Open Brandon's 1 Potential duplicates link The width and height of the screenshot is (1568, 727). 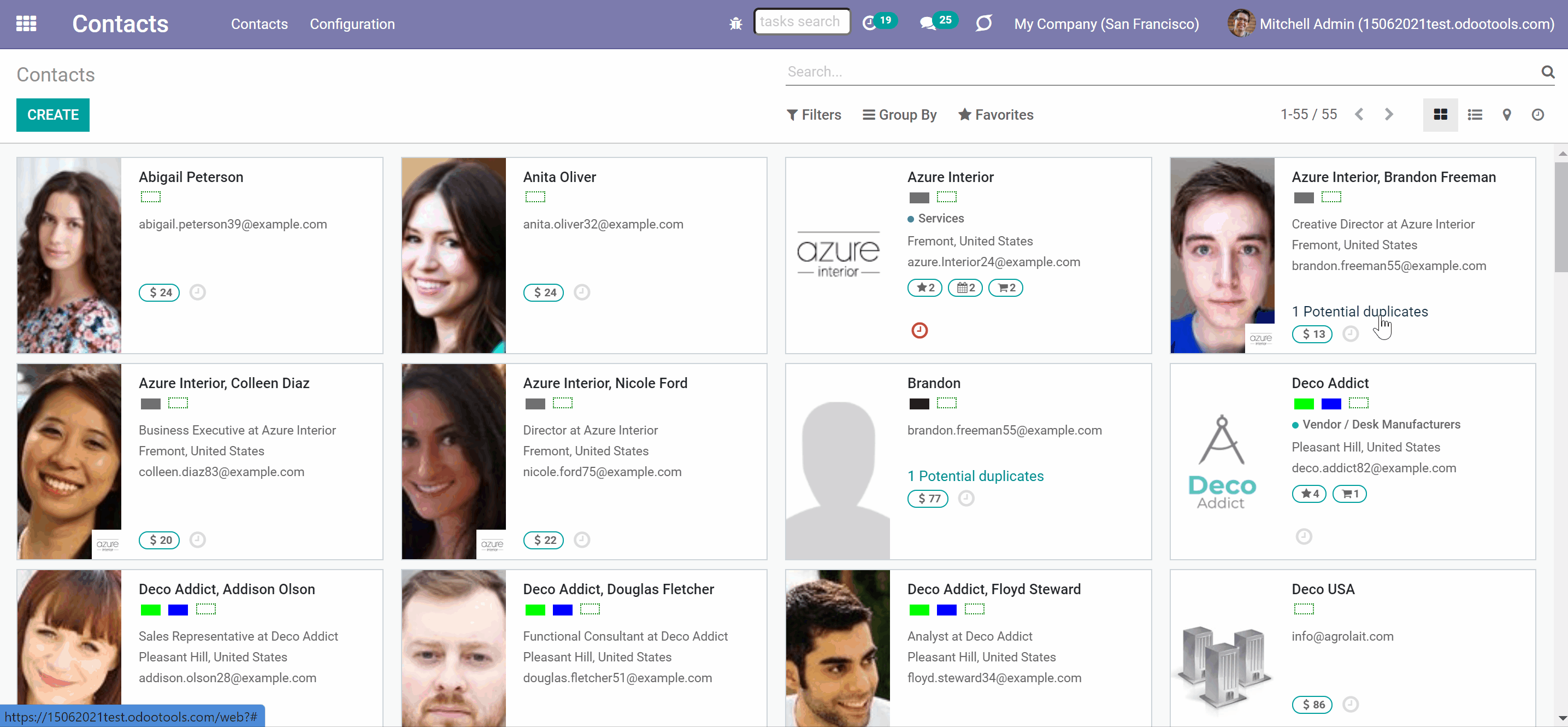pyautogui.click(x=975, y=476)
